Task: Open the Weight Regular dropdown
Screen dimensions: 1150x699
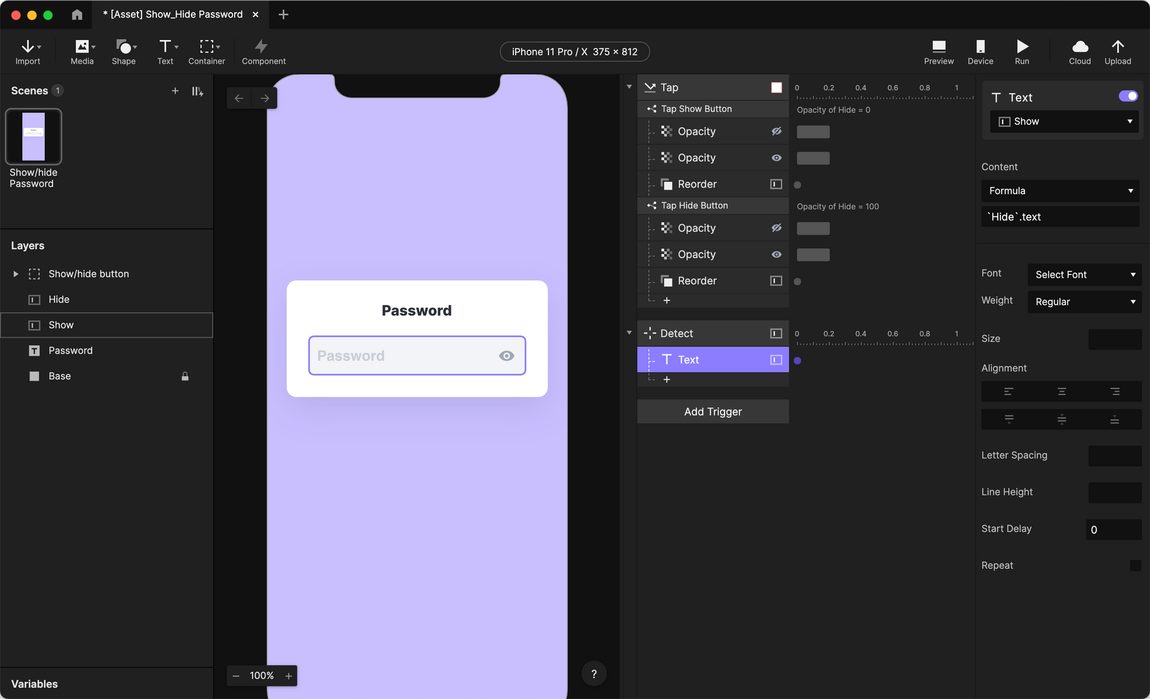Action: pos(1084,301)
